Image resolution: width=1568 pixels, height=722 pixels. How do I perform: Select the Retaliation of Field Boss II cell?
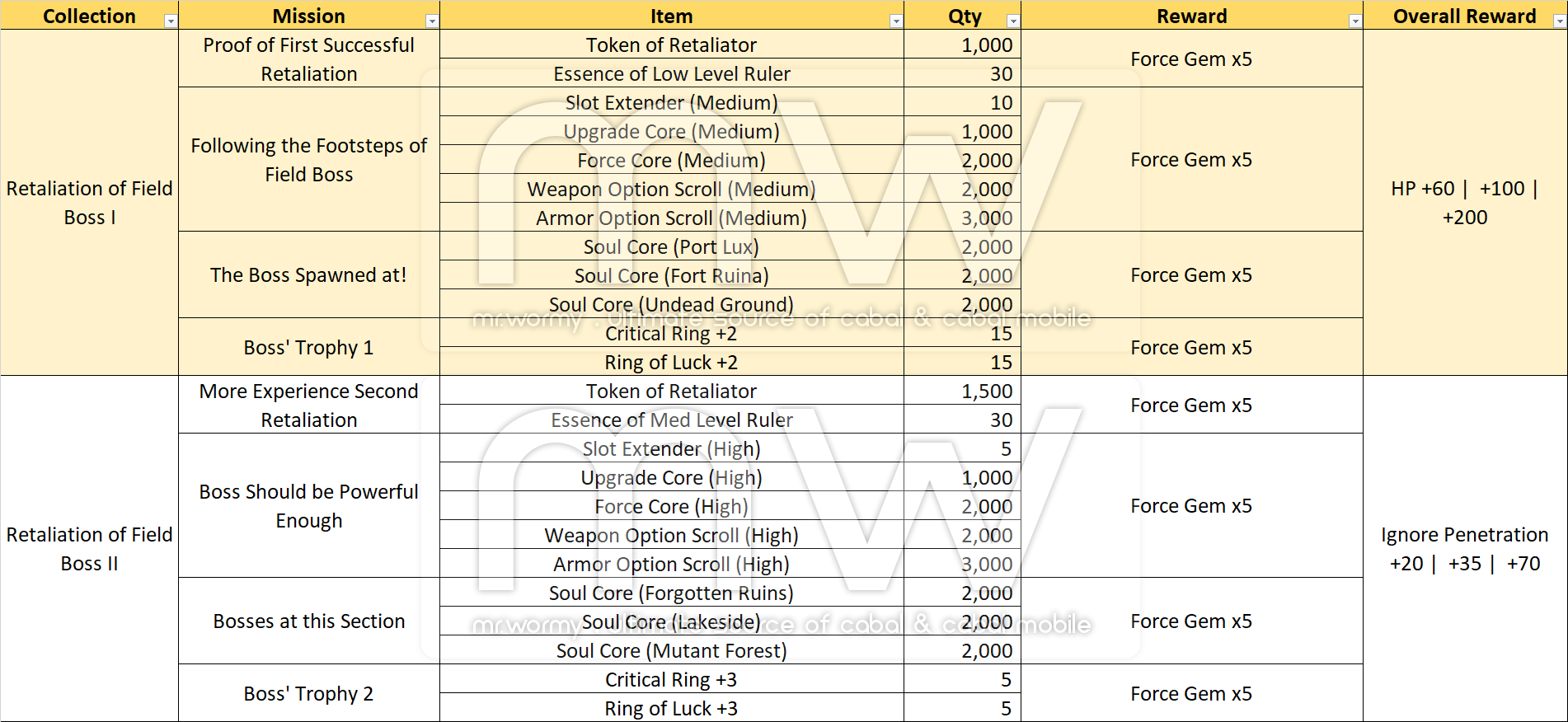click(89, 549)
